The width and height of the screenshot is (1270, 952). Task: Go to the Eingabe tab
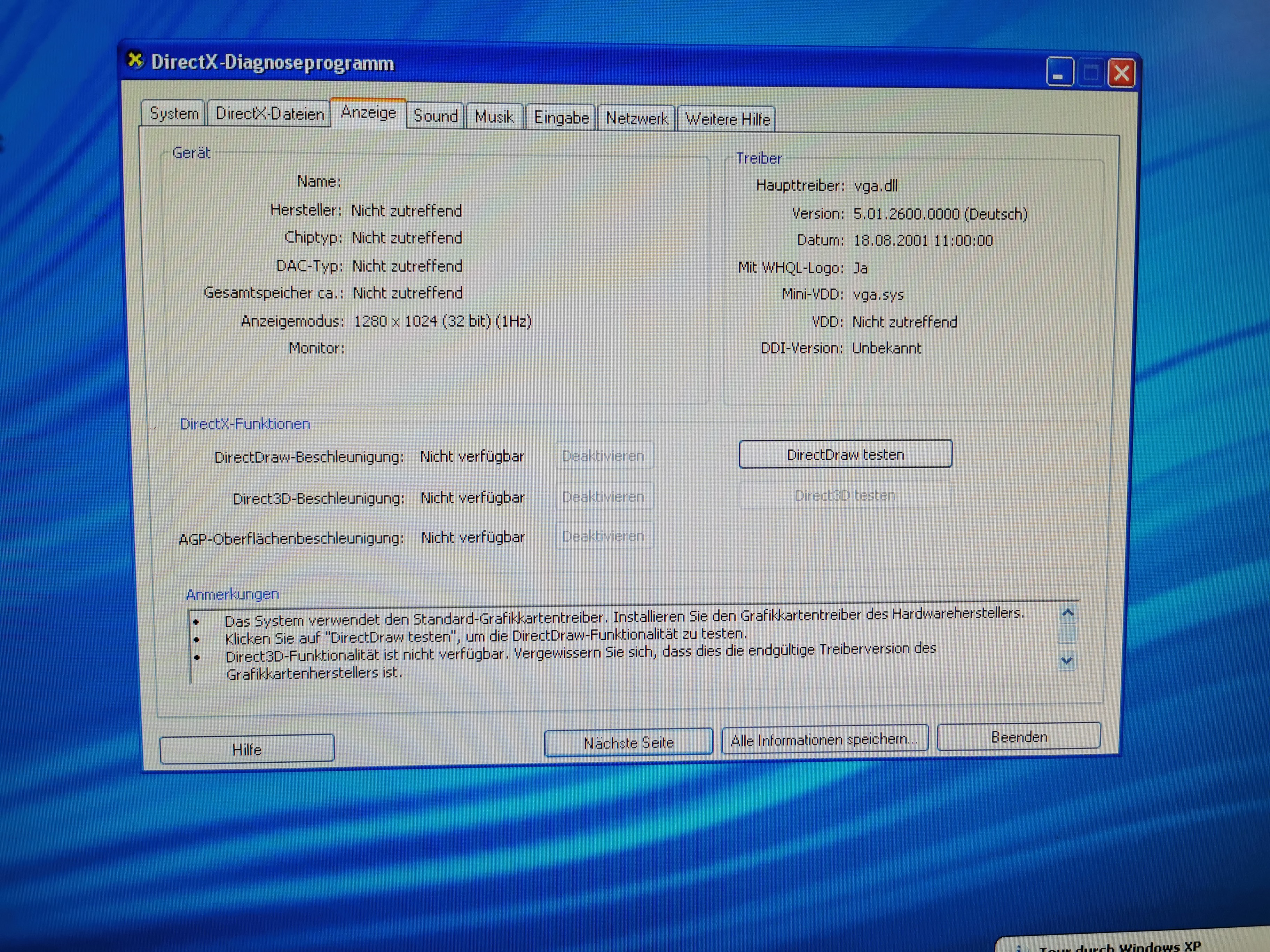561,118
